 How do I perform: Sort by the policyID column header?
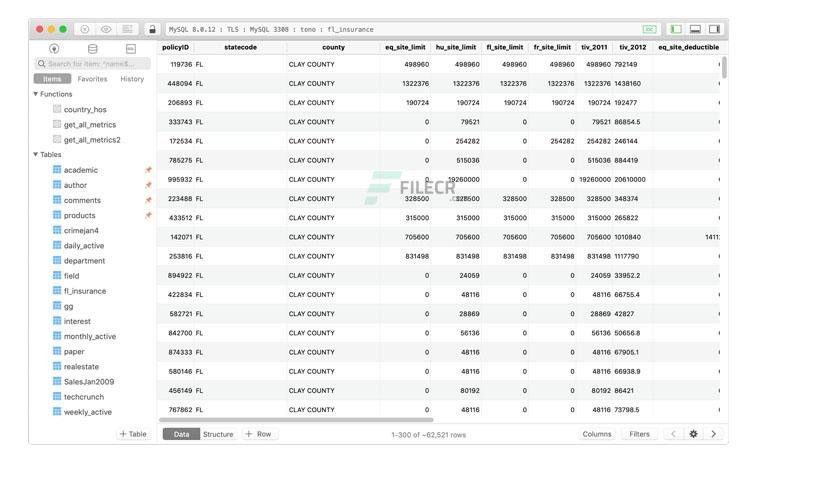(x=175, y=47)
